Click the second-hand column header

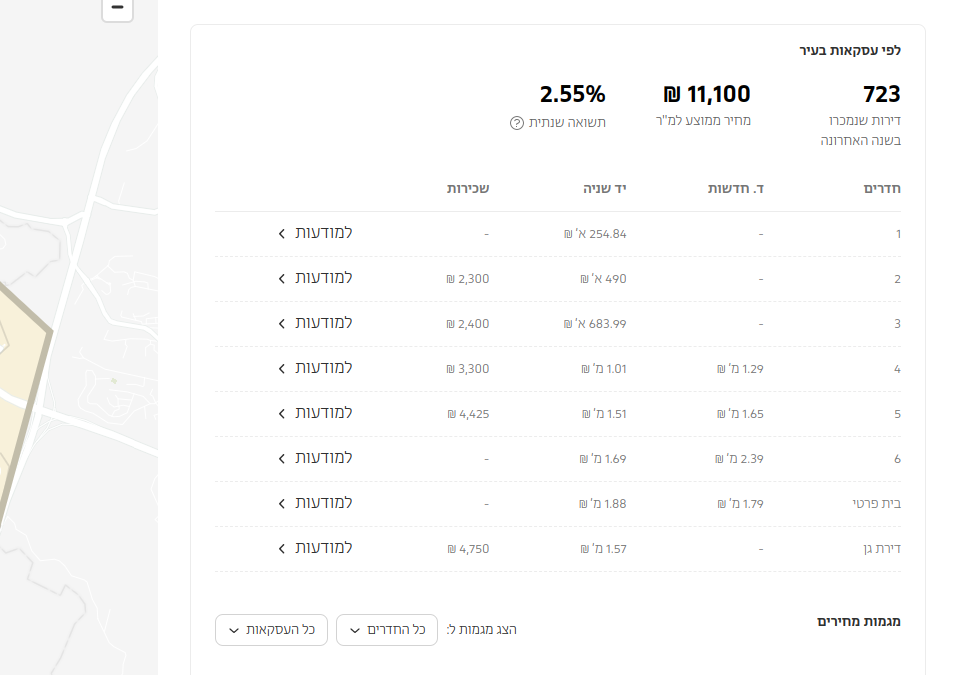click(605, 188)
